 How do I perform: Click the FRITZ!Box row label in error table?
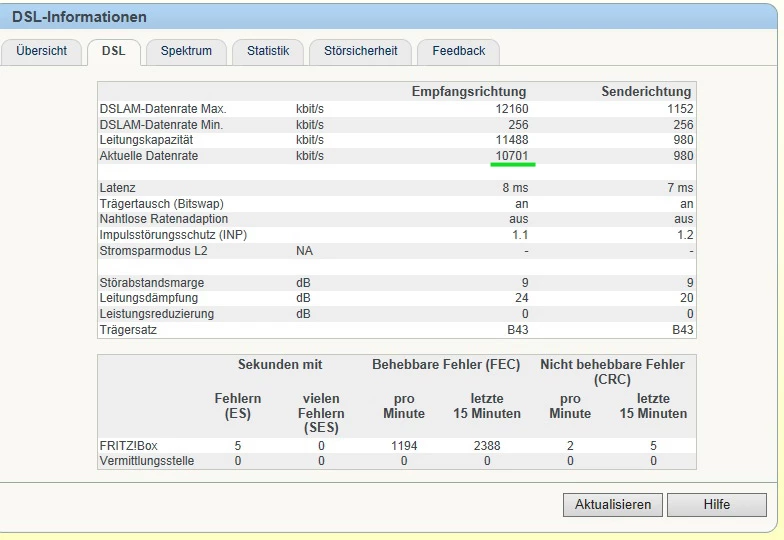pos(130,446)
